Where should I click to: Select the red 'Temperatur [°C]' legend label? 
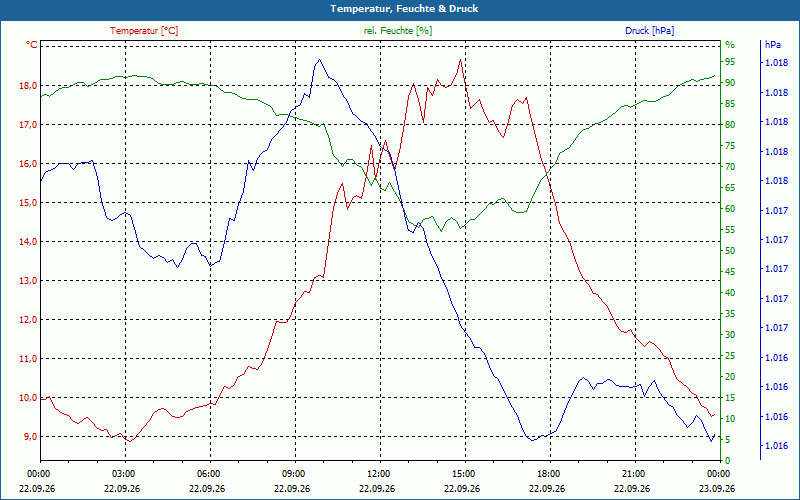[144, 31]
